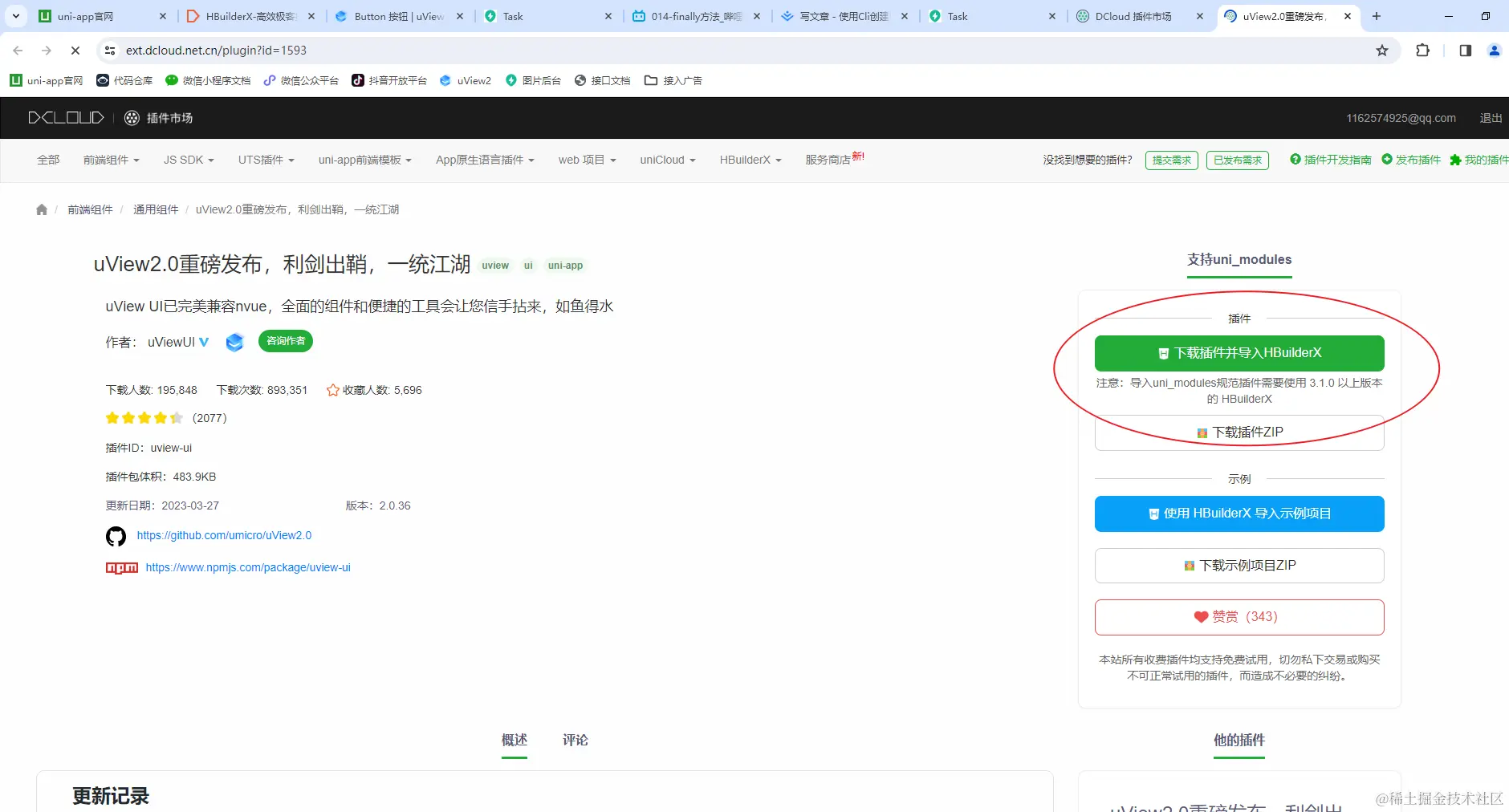Viewport: 1509px width, 812px height.
Task: Open 图片后台 bookmark
Action: 533,80
